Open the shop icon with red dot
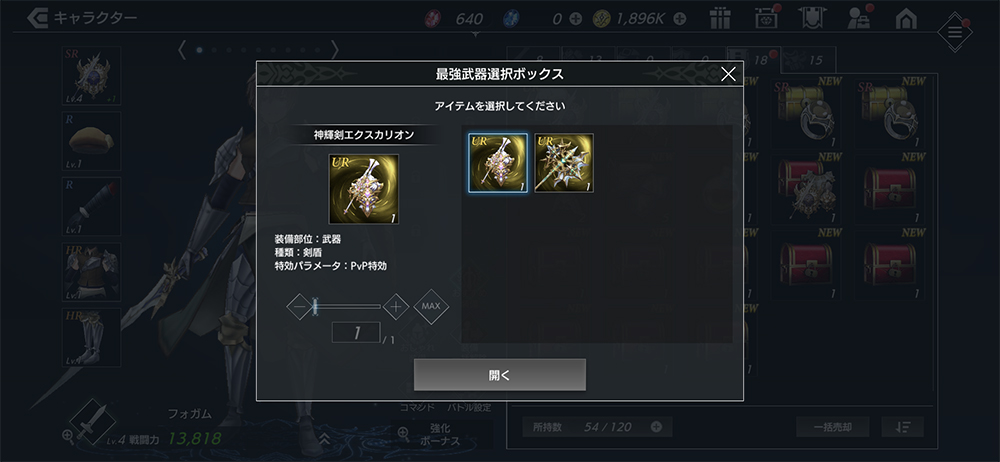Screen dimensions: 1000x462 click(x=766, y=18)
